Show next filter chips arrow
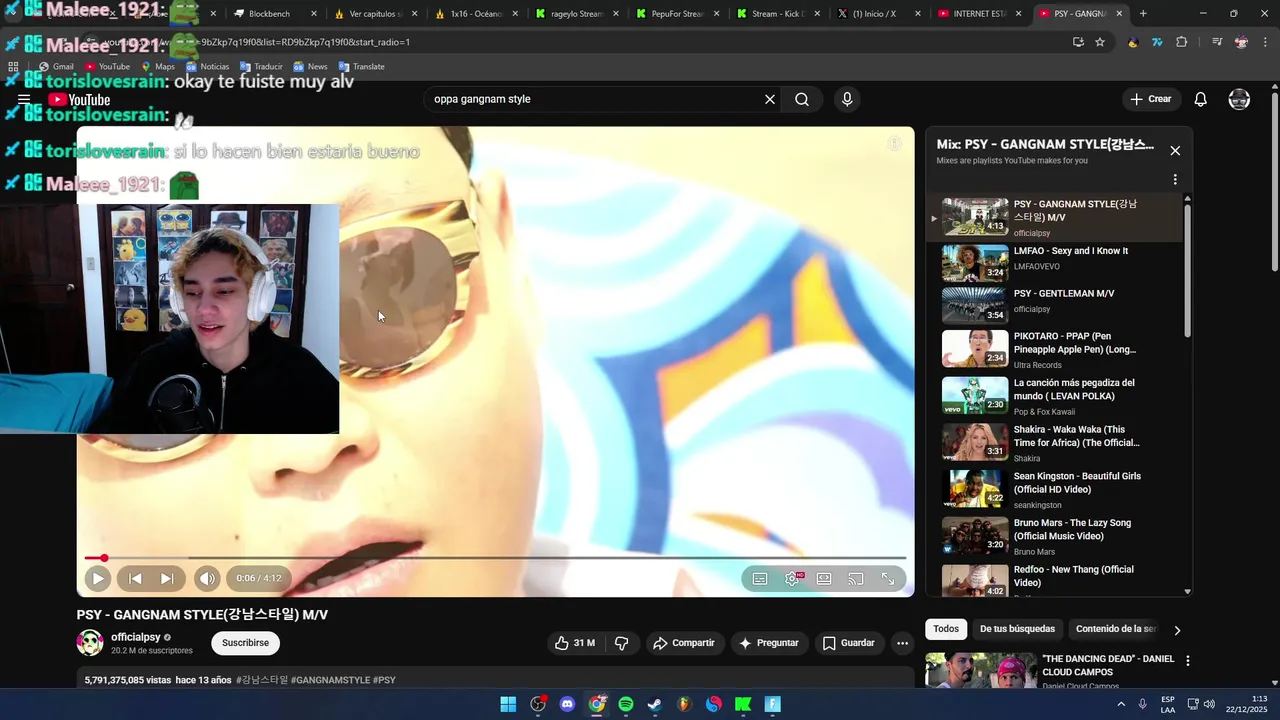Image resolution: width=1280 pixels, height=720 pixels. coord(1177,630)
